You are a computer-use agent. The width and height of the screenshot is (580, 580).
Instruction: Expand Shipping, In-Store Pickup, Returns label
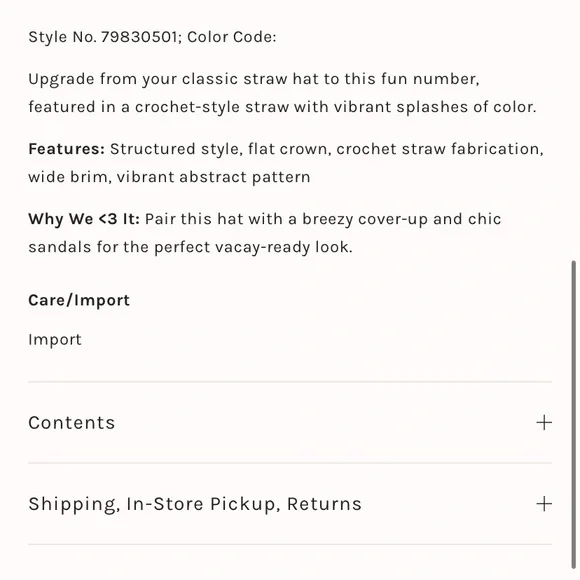coord(195,504)
